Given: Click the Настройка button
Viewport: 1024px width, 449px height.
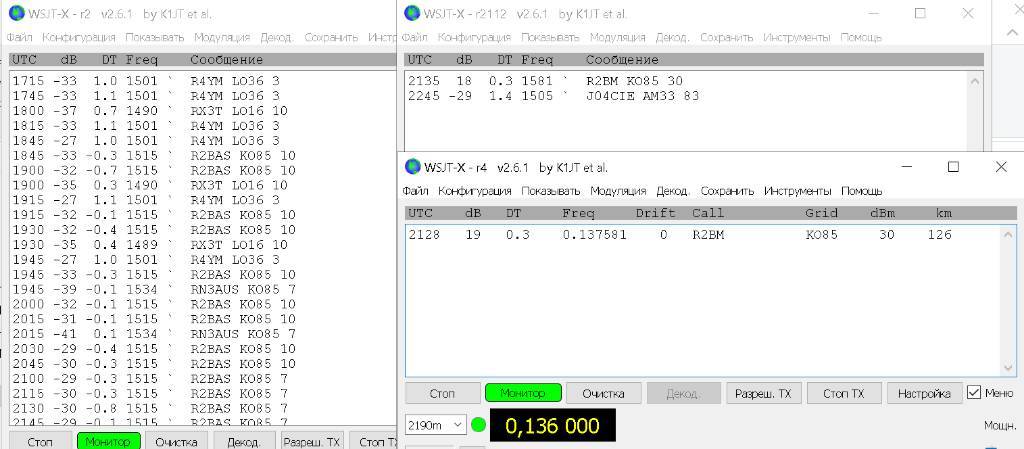Looking at the screenshot, I should (x=923, y=393).
